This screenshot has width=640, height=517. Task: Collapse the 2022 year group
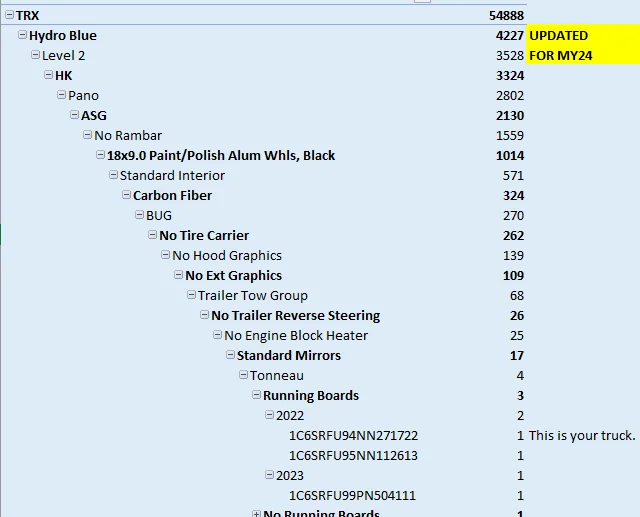point(269,415)
